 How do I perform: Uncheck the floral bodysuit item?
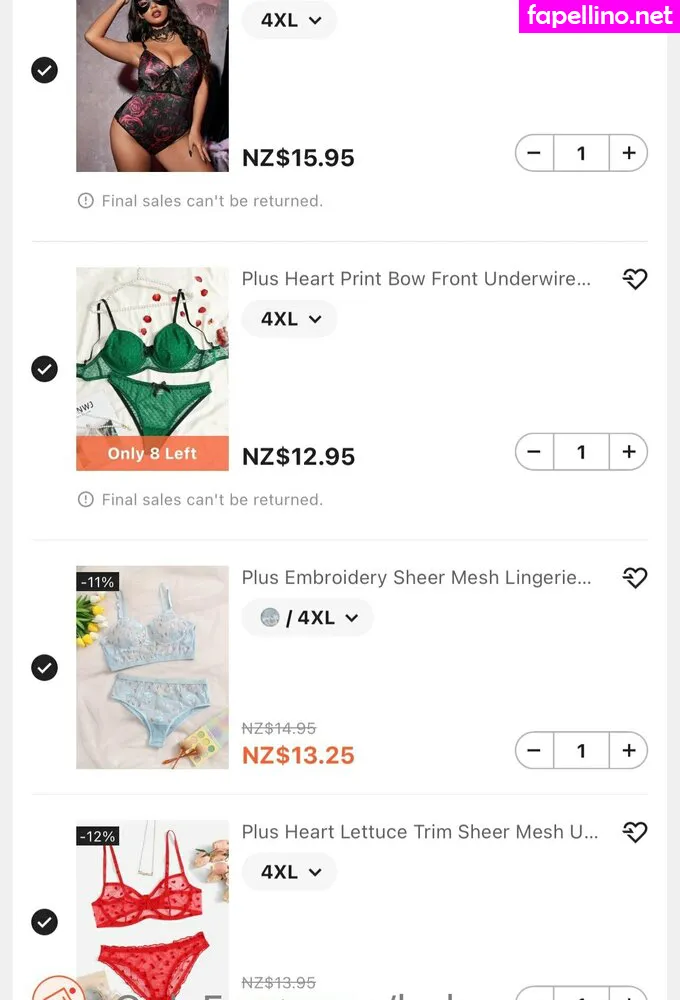[45, 70]
